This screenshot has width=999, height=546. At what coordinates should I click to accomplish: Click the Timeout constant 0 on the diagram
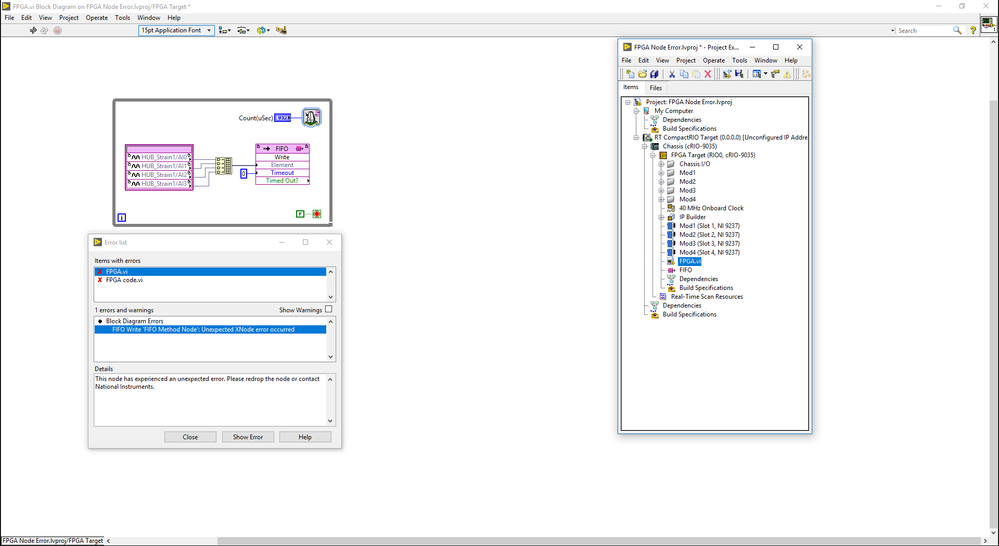tap(243, 173)
